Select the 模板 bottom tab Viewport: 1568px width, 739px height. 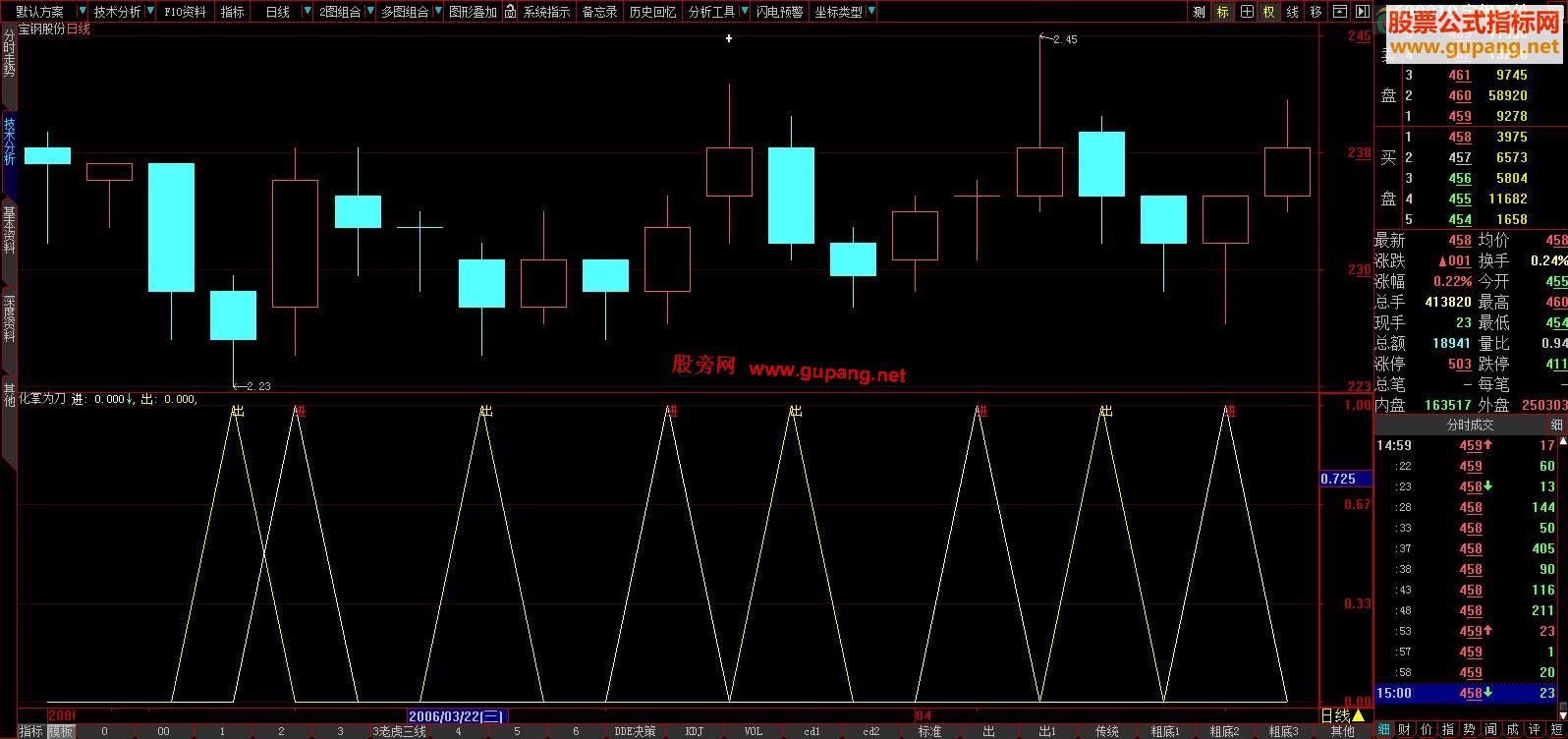(x=61, y=731)
